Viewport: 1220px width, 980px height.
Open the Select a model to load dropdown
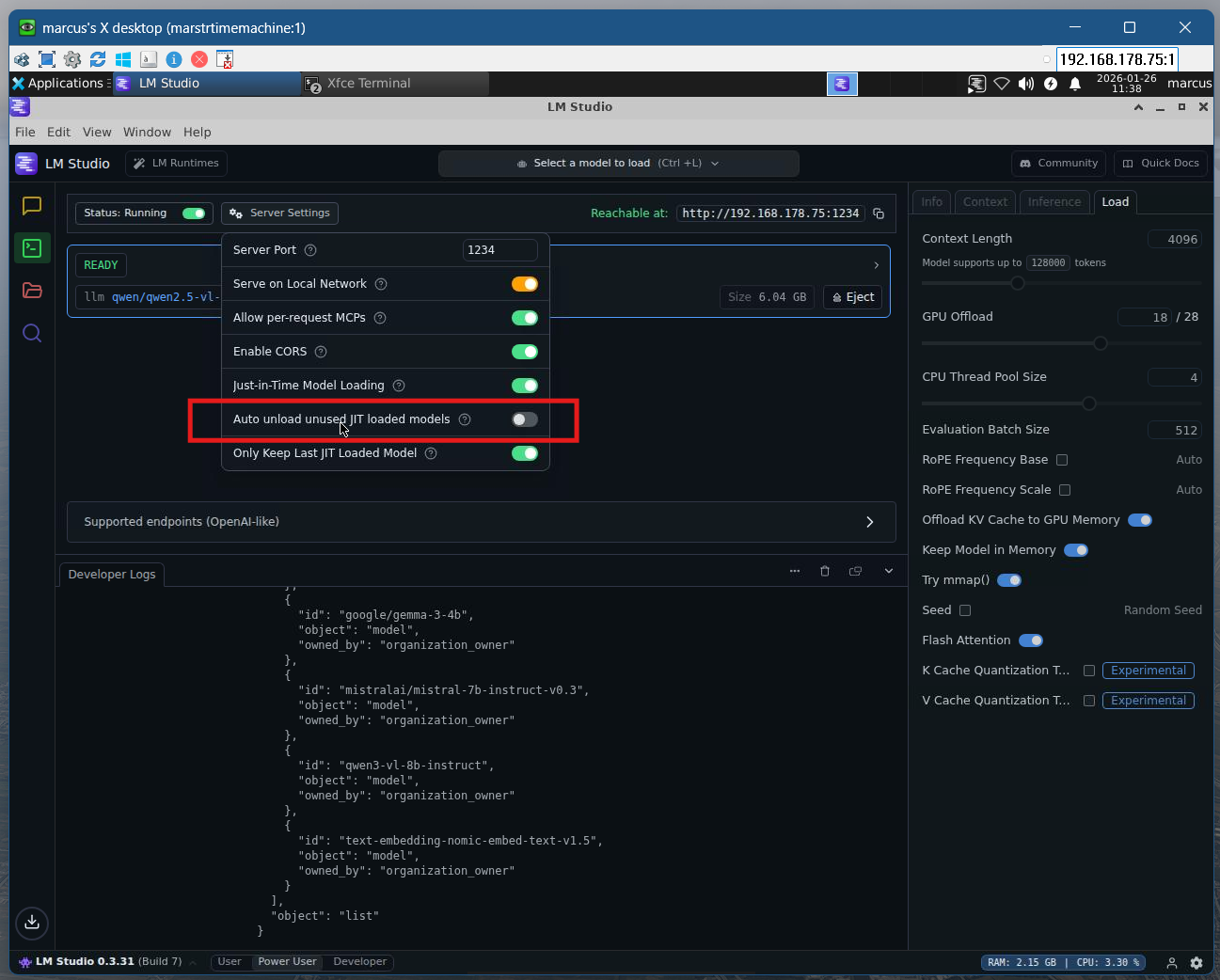(618, 164)
